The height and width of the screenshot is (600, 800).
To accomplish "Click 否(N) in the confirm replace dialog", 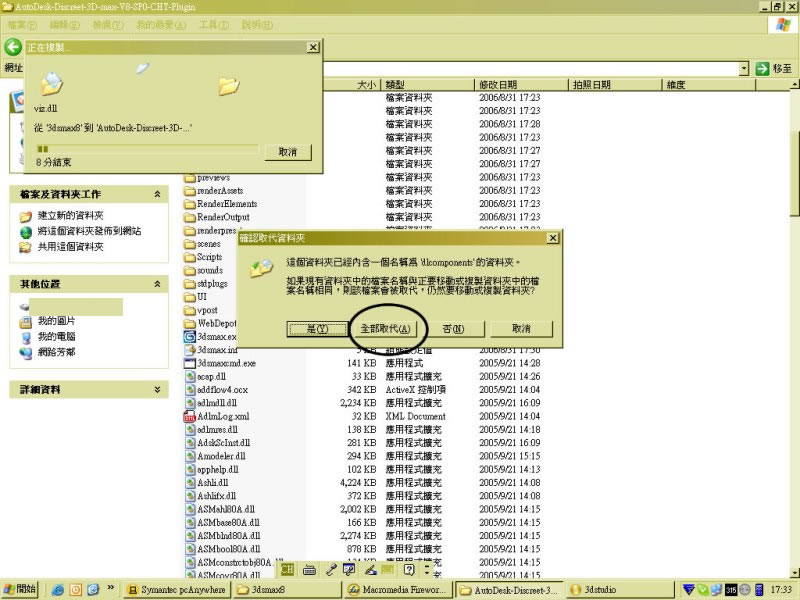I will tap(453, 329).
